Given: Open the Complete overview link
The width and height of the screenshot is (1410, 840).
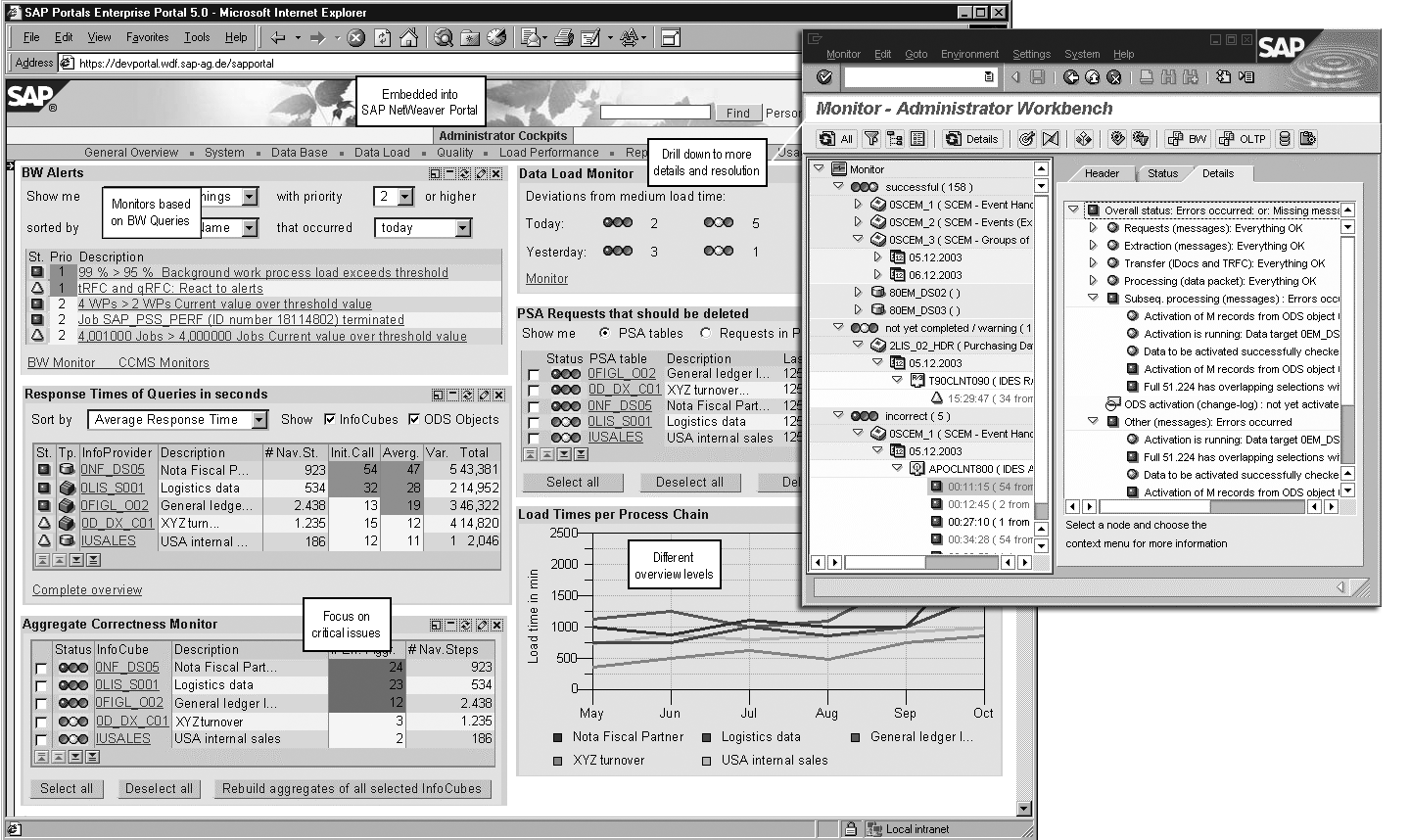Looking at the screenshot, I should tap(87, 590).
